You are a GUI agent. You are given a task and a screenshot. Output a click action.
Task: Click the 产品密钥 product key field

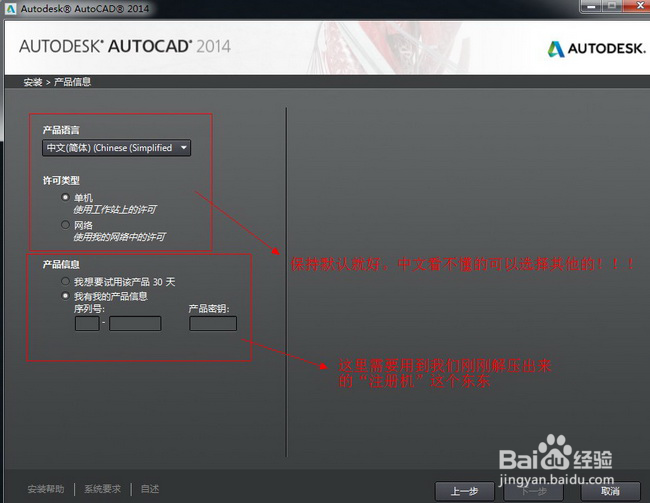pos(213,323)
